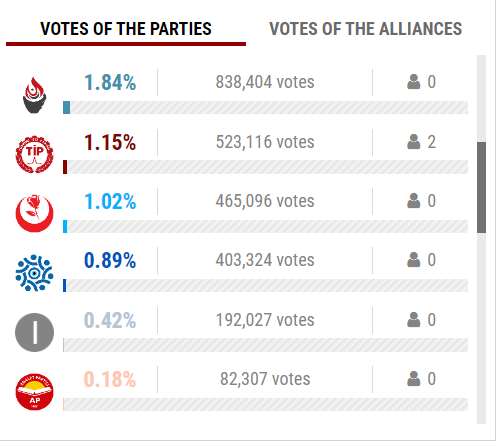The width and height of the screenshot is (496, 448).
Task: Click the 0.89% percentage label
Action: tap(110, 260)
